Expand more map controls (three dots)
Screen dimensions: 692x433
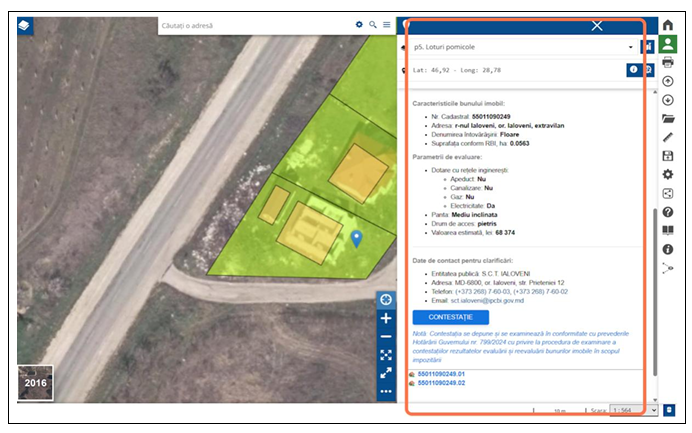(386, 391)
